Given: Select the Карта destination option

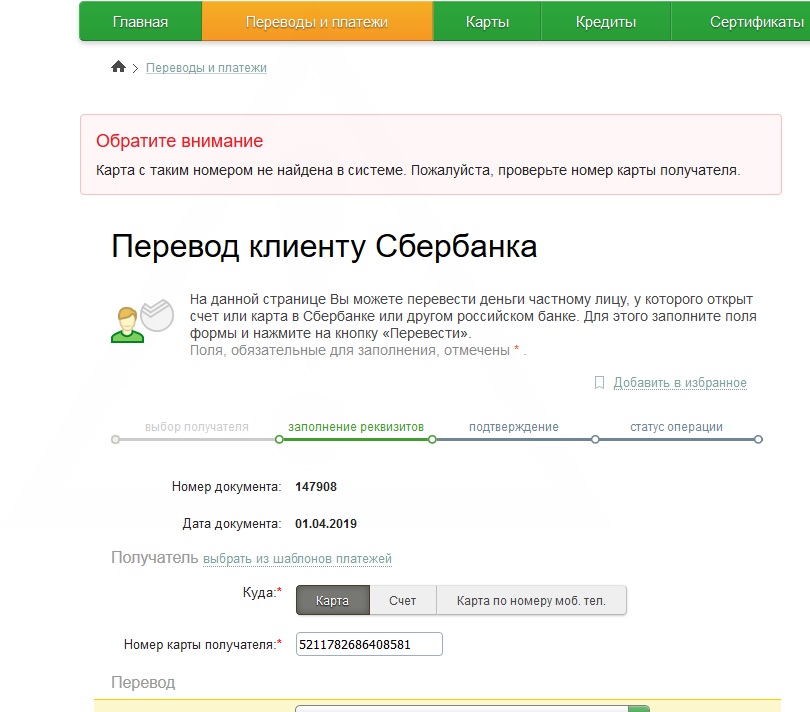Looking at the screenshot, I should 333,600.
